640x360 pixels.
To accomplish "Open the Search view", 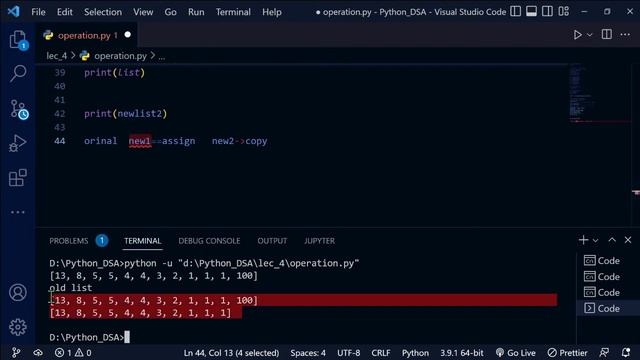I will 18,73.
